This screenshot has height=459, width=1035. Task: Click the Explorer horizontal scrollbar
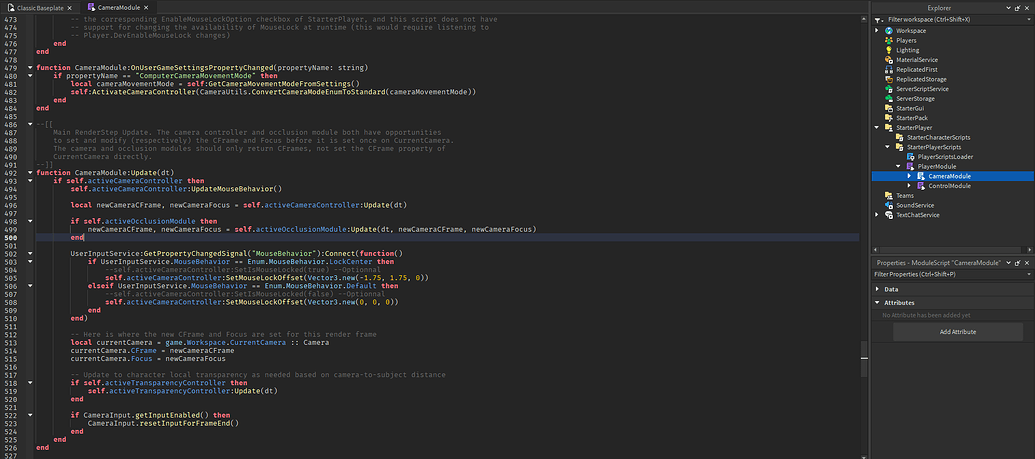pos(950,250)
